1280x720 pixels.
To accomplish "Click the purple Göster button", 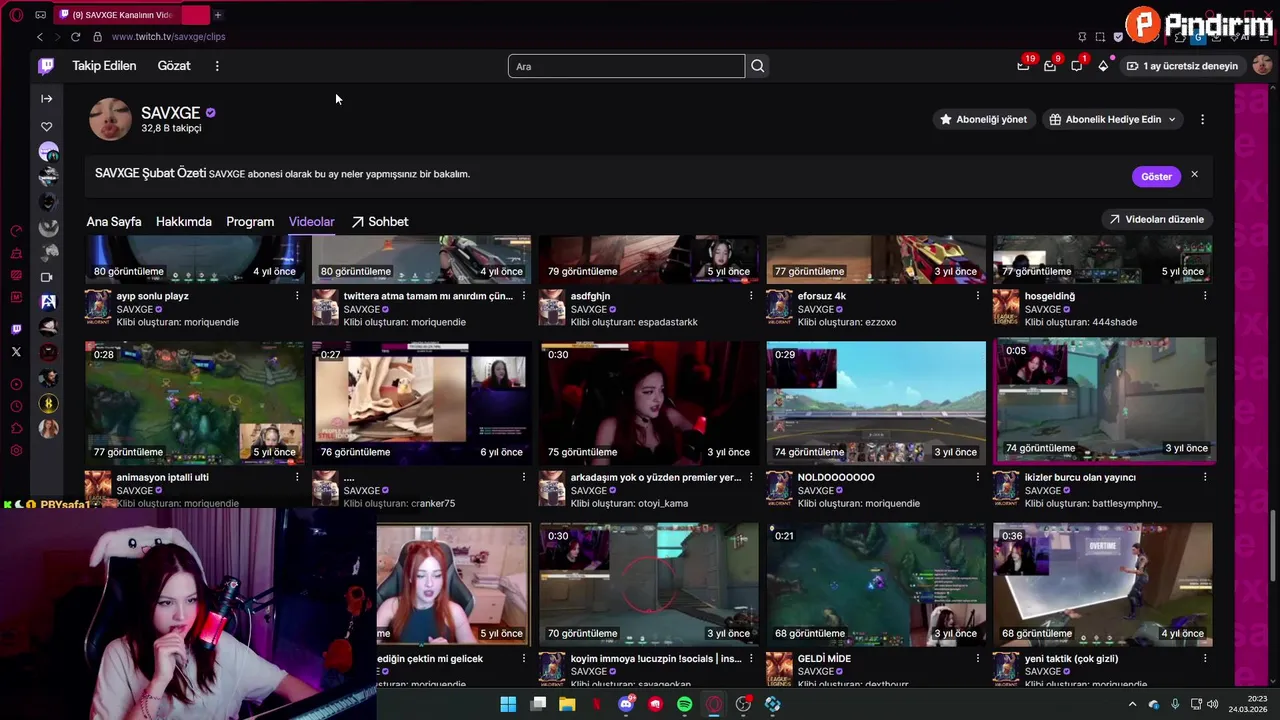I will click(1156, 176).
